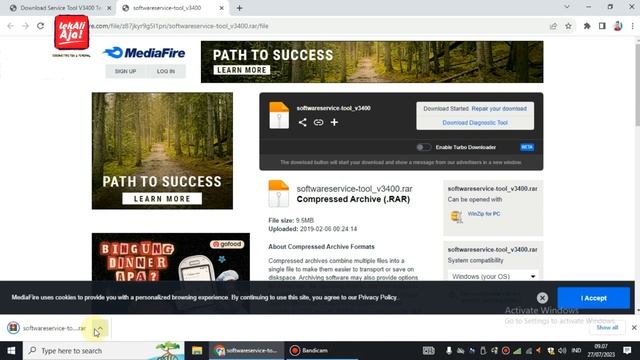Open Windows (your OS) compatibility dropdown

493,276
